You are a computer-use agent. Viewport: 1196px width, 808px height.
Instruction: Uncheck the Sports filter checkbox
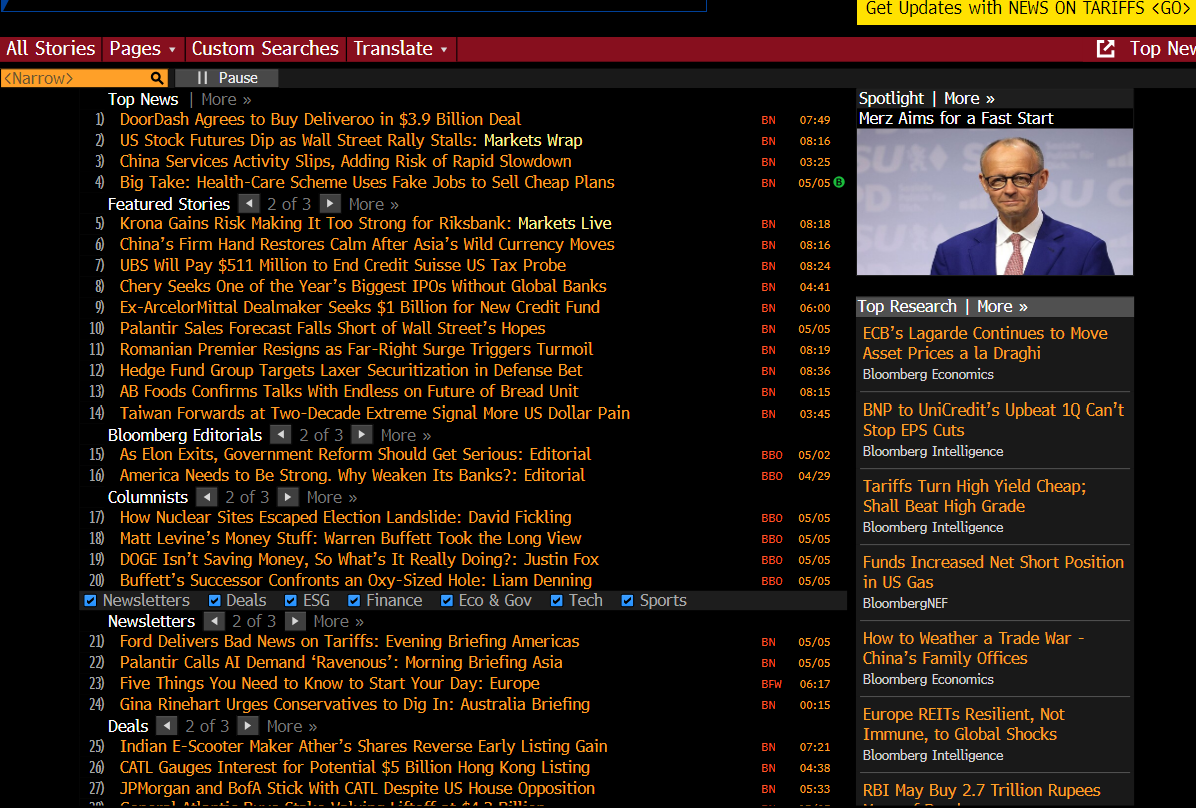coord(627,600)
